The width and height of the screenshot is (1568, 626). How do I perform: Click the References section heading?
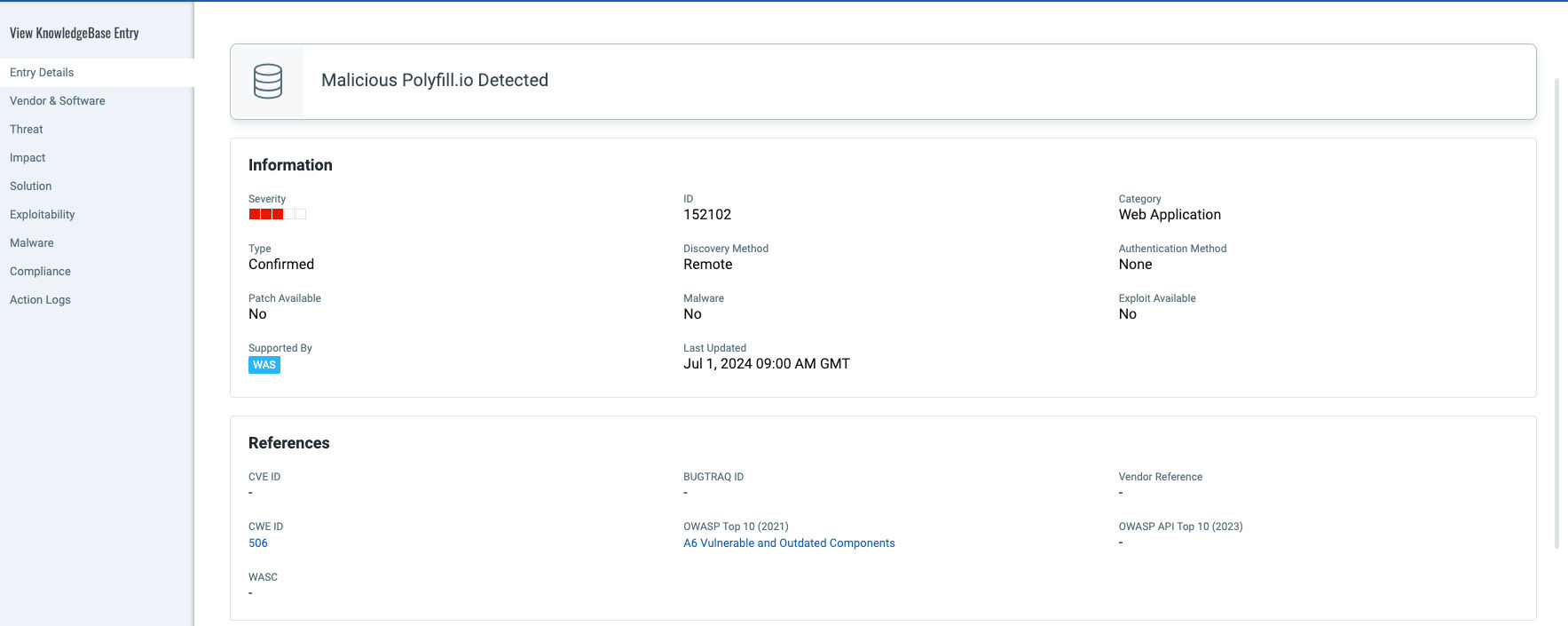tap(289, 443)
